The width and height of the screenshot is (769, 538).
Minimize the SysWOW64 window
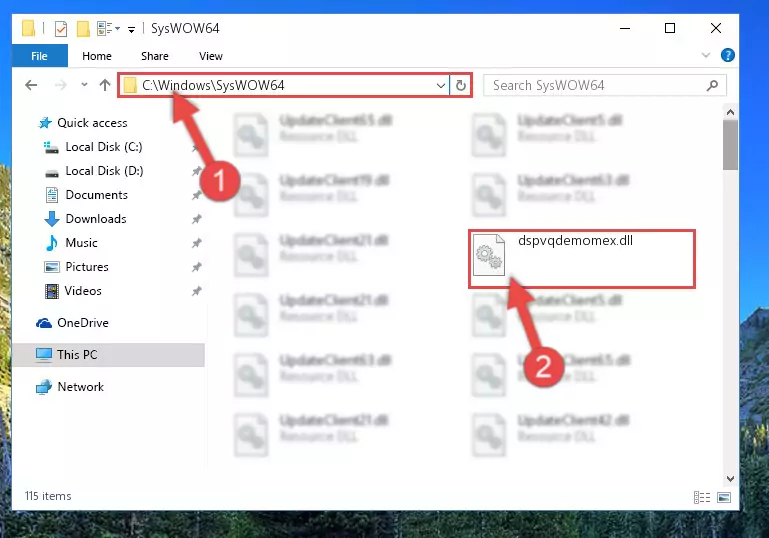tap(625, 28)
